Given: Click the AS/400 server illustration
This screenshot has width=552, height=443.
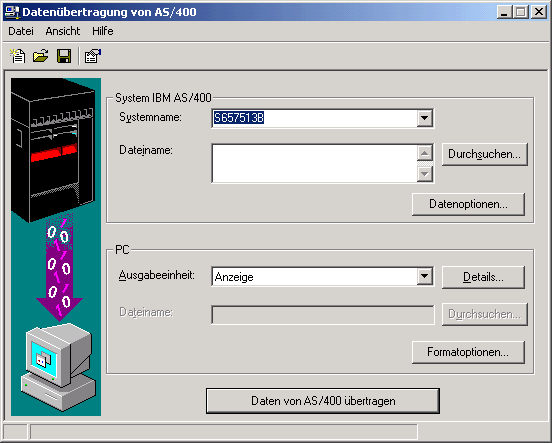Looking at the screenshot, I should (x=53, y=151).
